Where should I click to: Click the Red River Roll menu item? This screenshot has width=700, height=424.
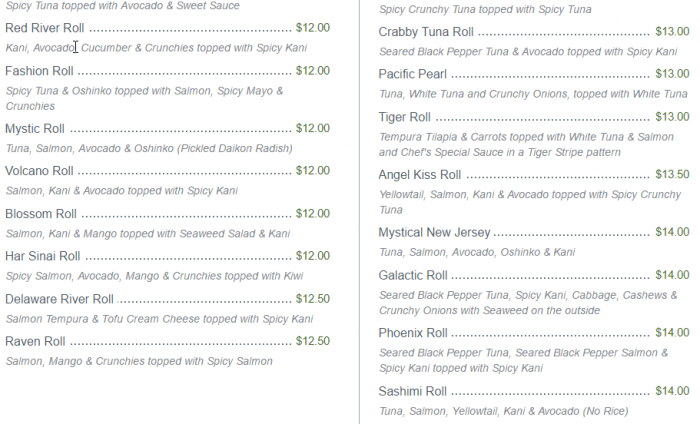pos(45,28)
